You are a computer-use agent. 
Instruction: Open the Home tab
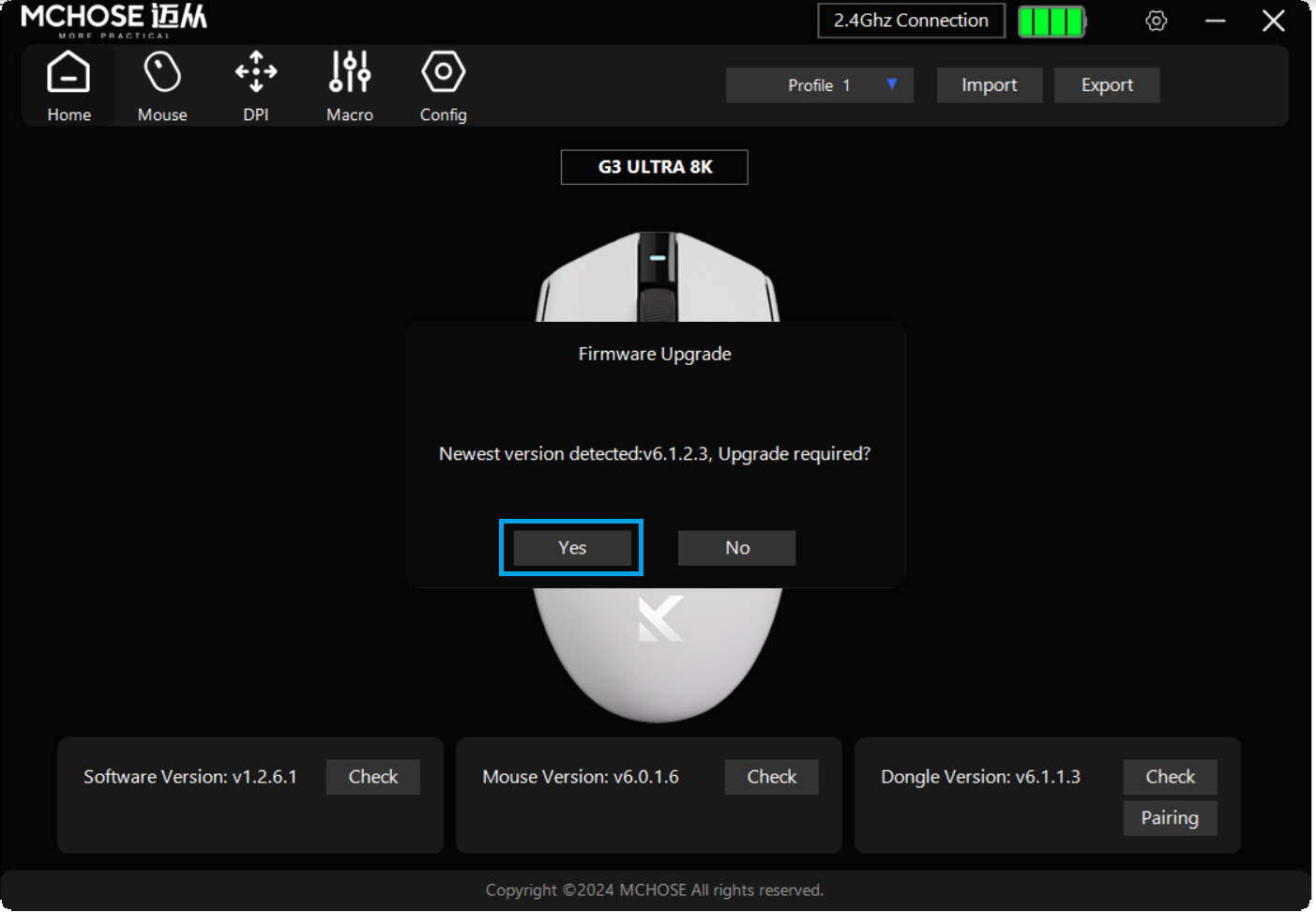tap(68, 86)
